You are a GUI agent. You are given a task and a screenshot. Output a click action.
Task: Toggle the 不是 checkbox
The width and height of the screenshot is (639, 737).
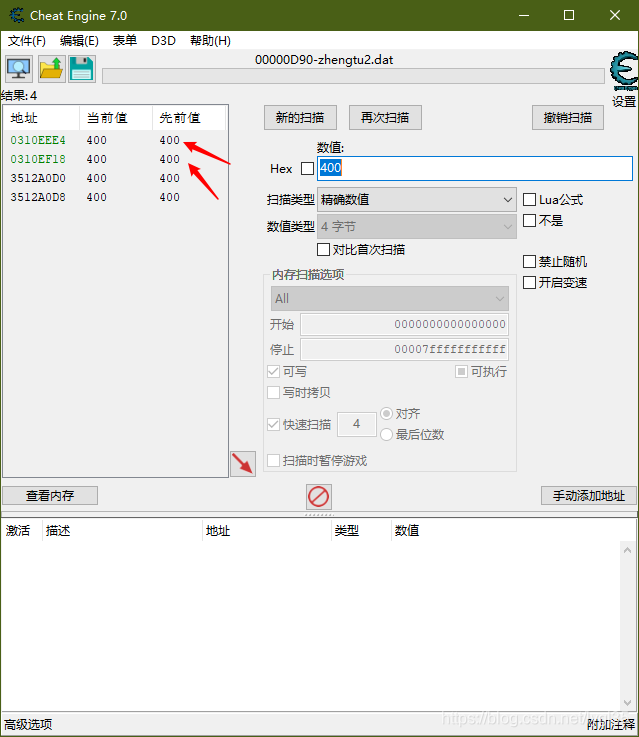[530, 220]
